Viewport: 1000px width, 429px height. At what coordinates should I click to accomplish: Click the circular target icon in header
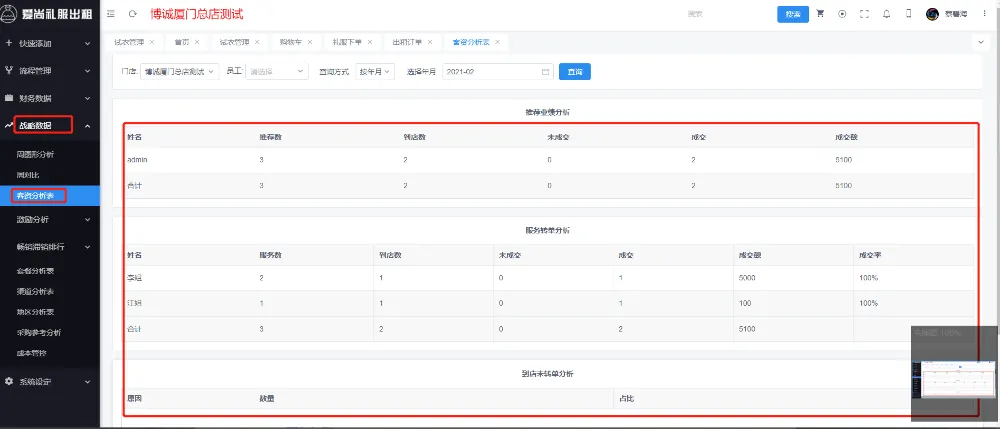[x=842, y=14]
